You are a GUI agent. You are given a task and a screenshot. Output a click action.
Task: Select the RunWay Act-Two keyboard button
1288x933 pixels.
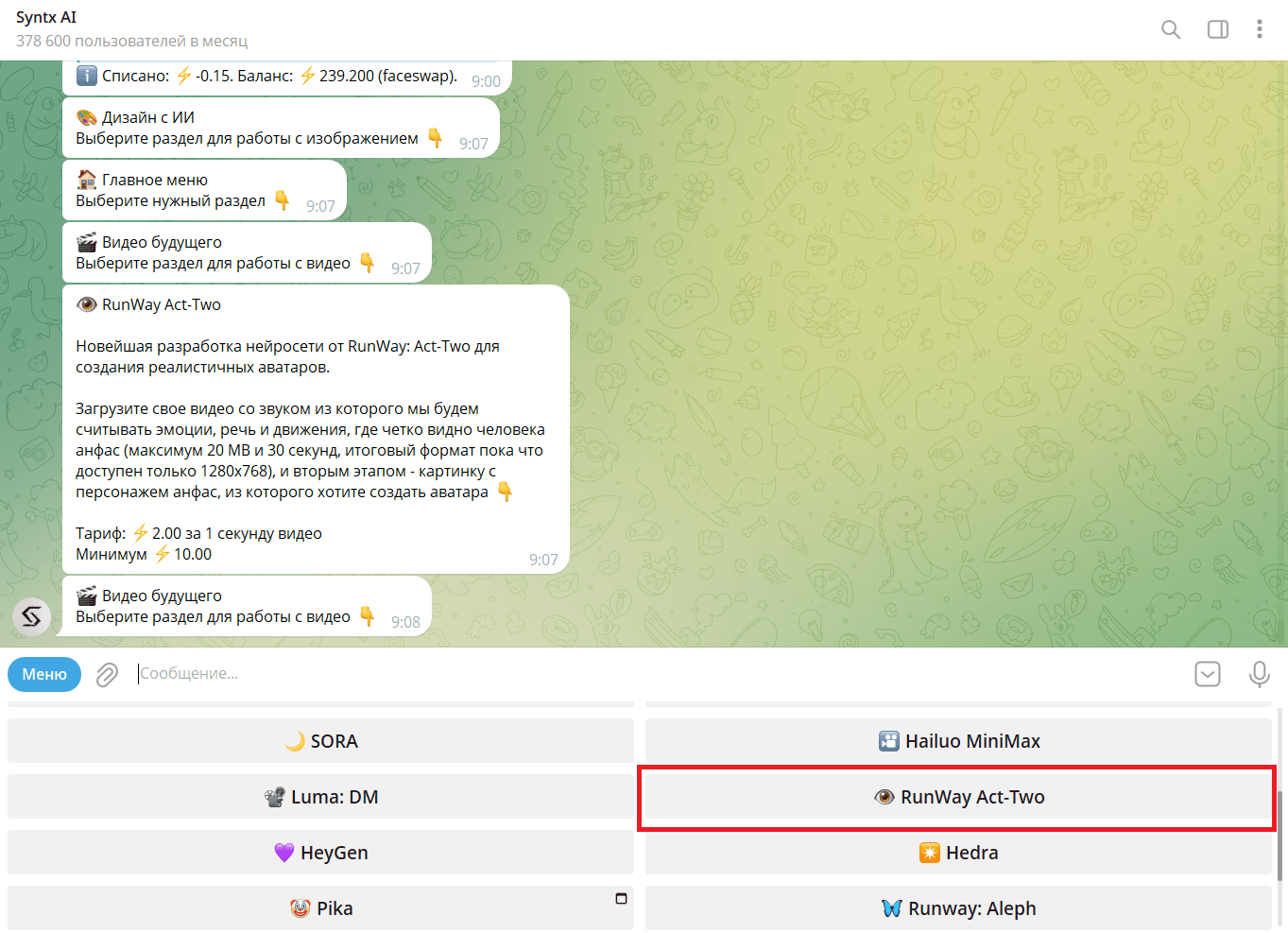click(x=958, y=797)
